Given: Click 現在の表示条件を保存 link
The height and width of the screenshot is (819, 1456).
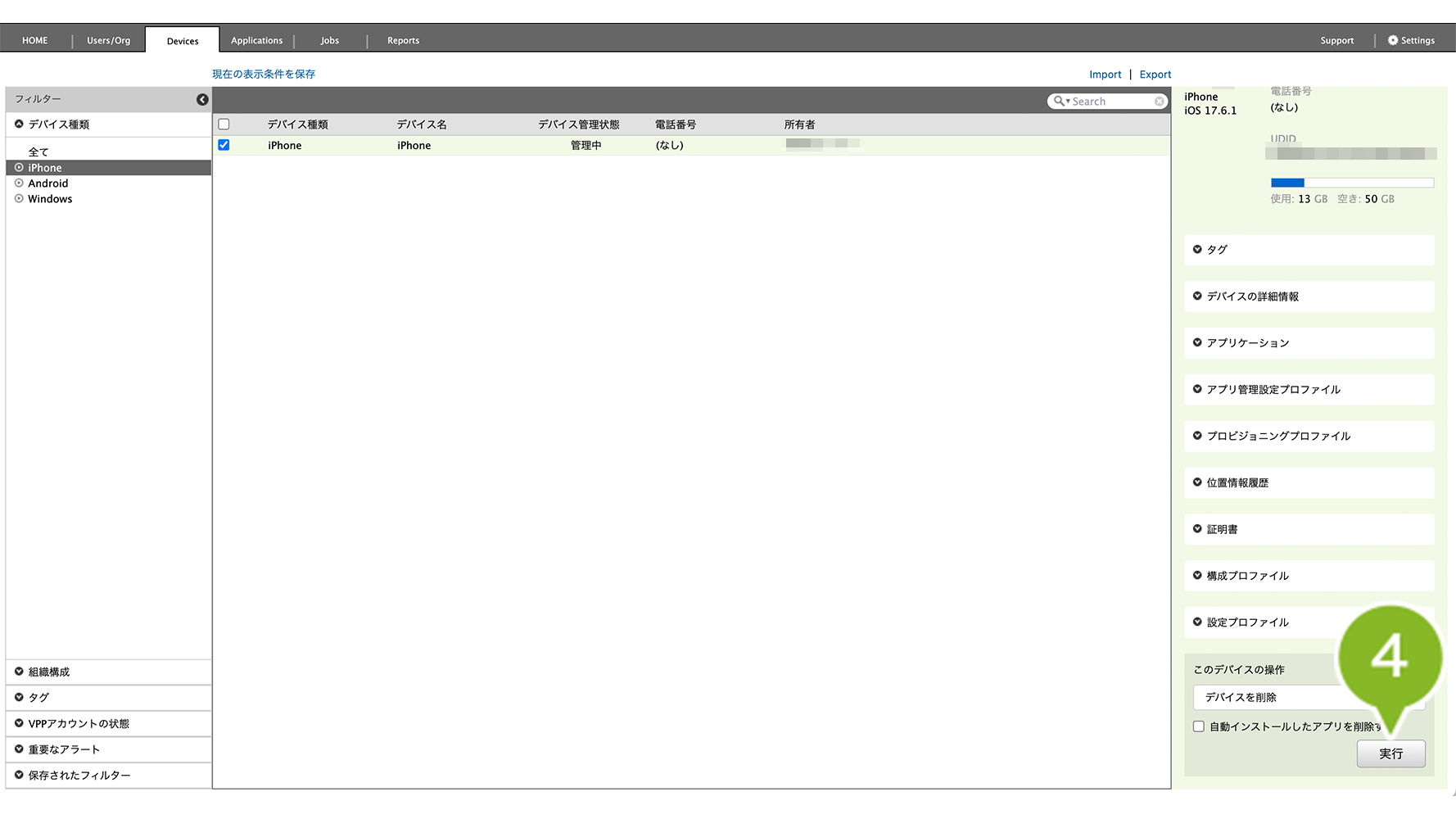Looking at the screenshot, I should [x=264, y=74].
